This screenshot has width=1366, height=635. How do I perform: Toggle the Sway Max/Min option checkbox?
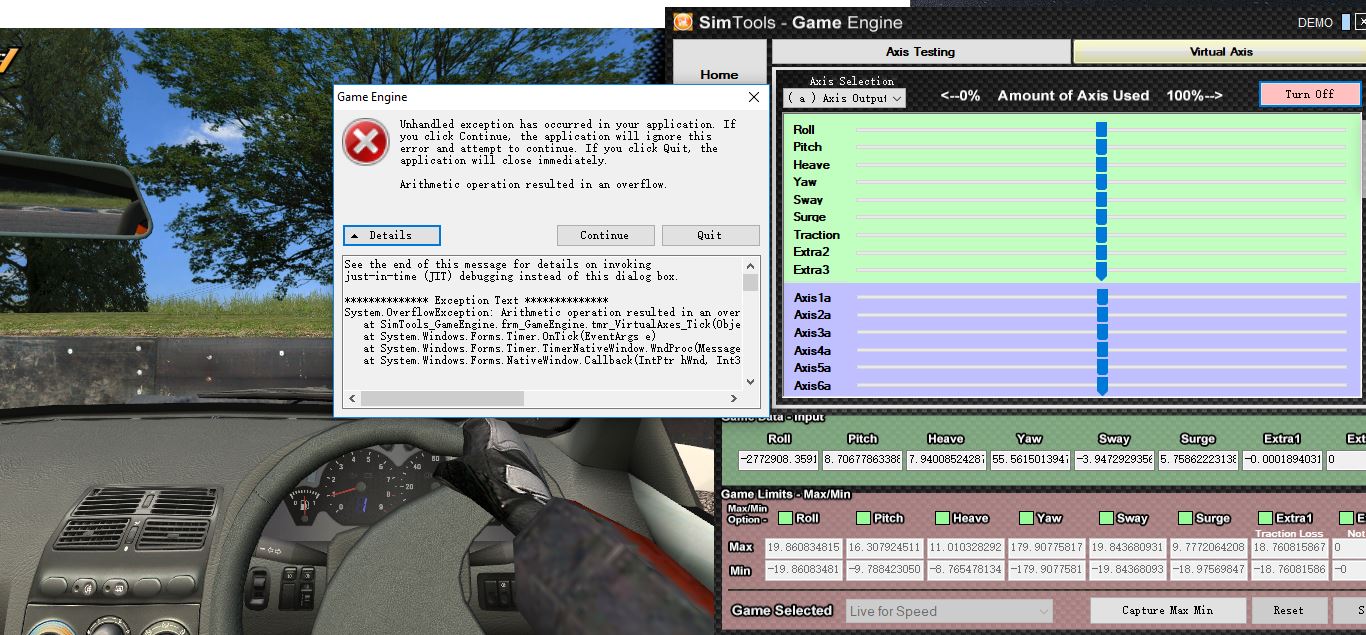[x=1106, y=518]
